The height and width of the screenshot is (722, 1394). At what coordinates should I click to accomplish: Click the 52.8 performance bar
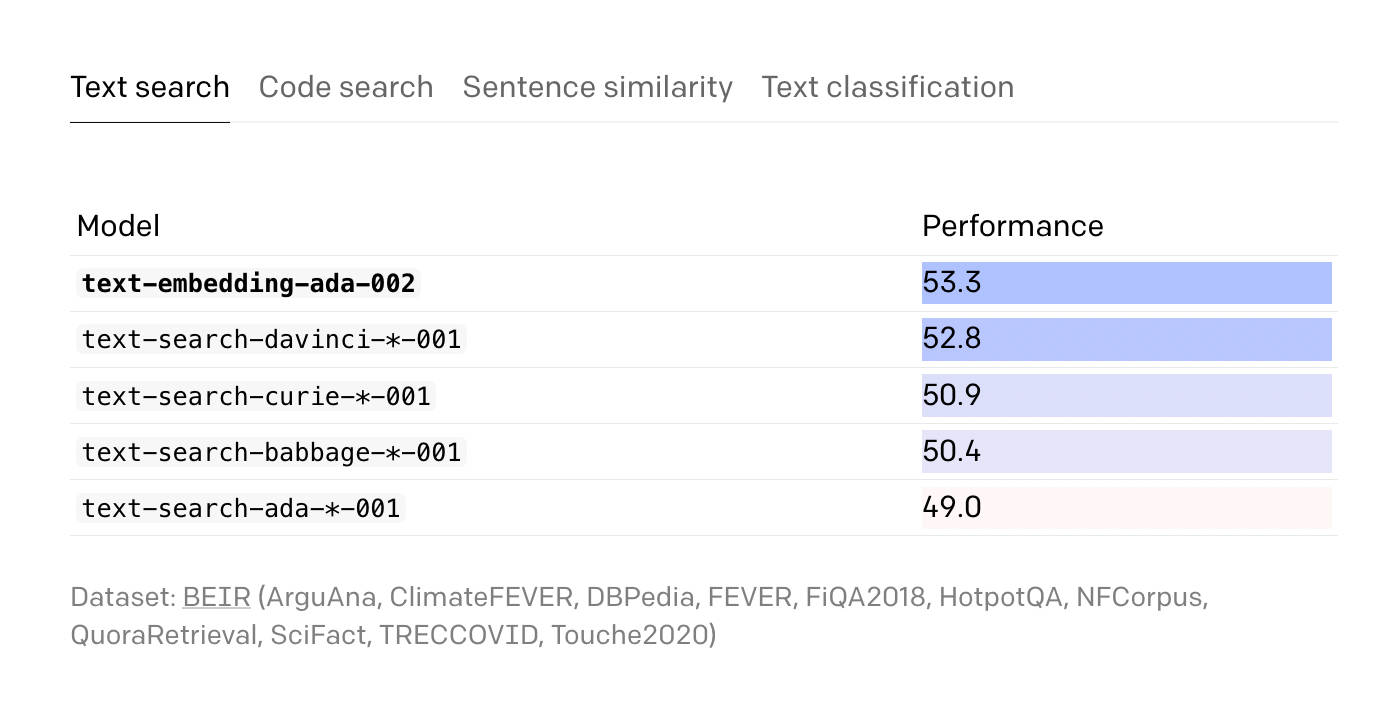1127,339
